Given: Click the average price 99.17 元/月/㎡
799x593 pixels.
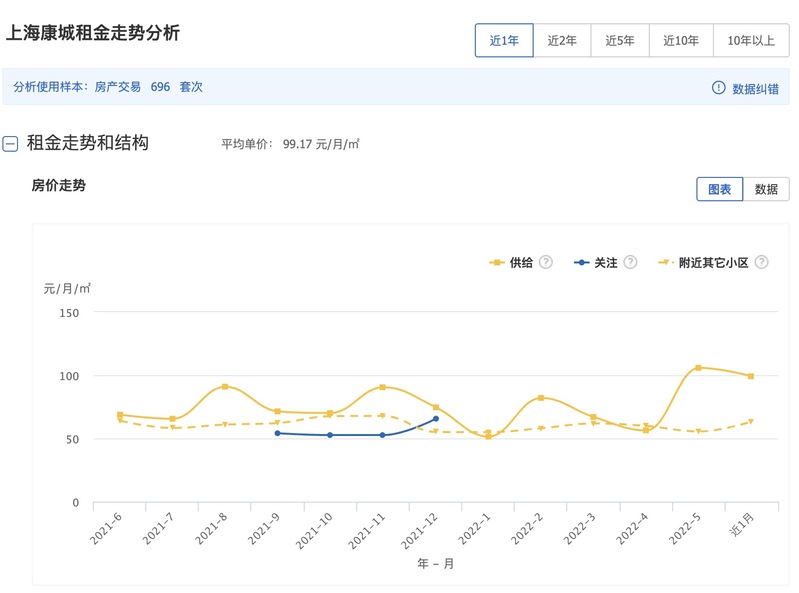Looking at the screenshot, I should click(x=321, y=144).
